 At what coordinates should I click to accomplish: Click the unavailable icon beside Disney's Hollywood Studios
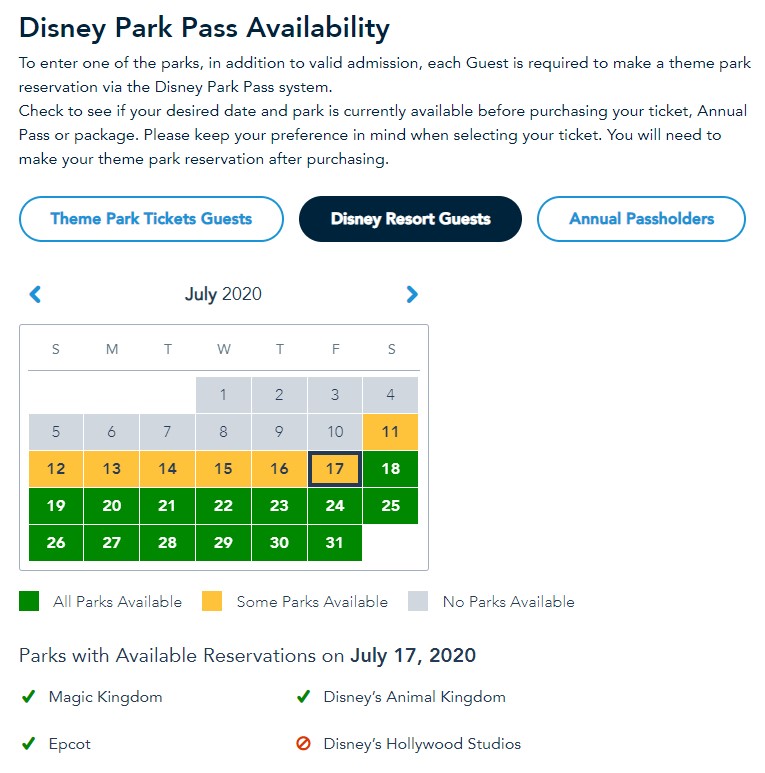[303, 744]
